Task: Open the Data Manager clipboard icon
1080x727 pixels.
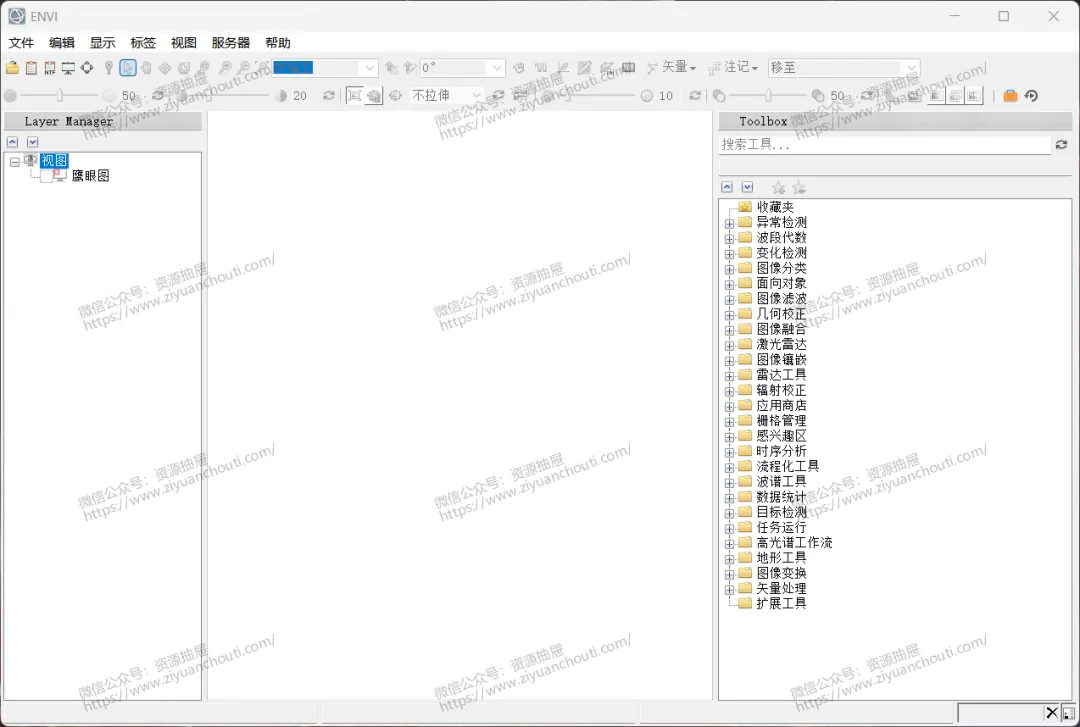Action: 31,68
